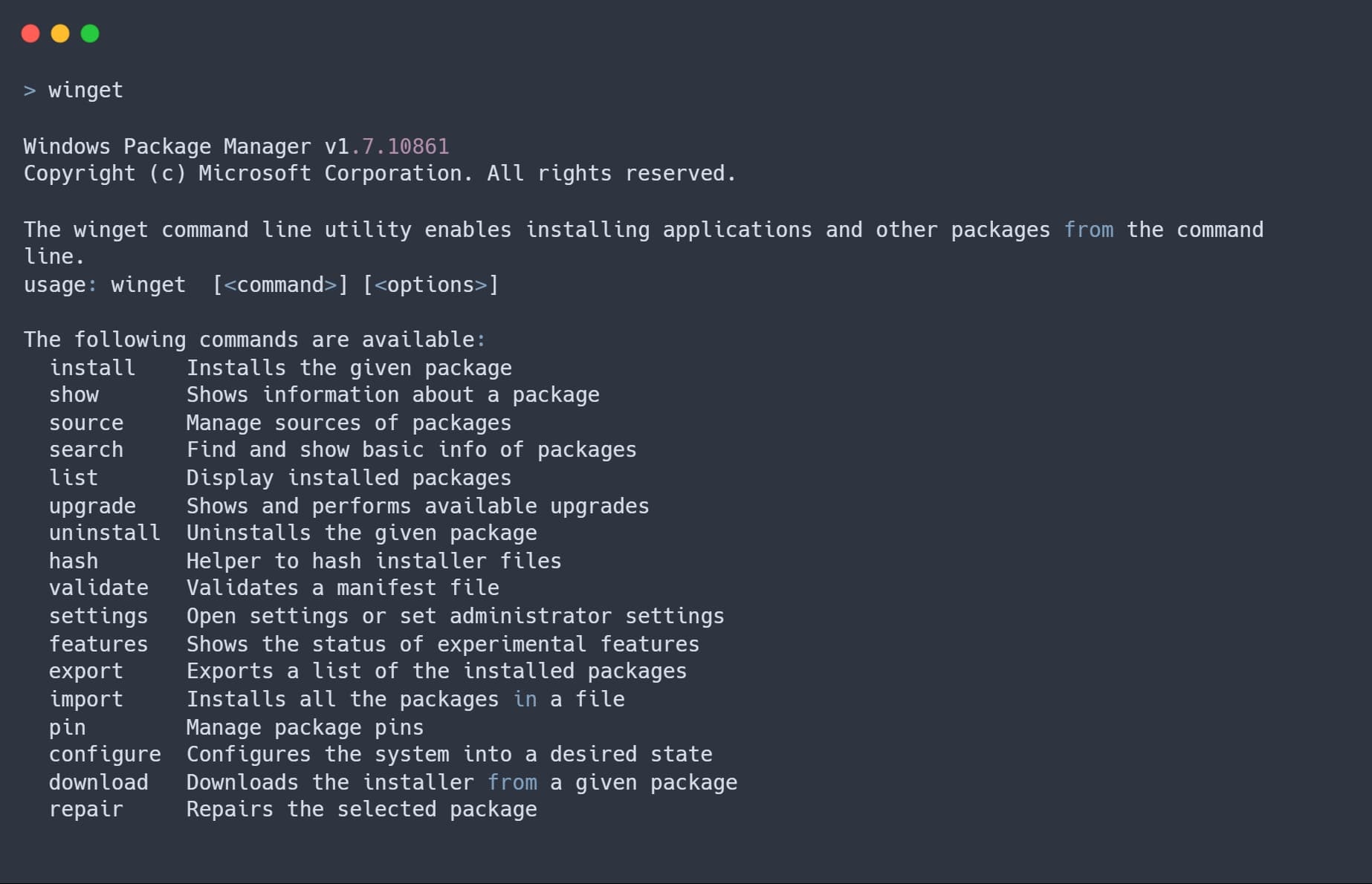
Task: Click the upgrade command name
Action: click(92, 507)
